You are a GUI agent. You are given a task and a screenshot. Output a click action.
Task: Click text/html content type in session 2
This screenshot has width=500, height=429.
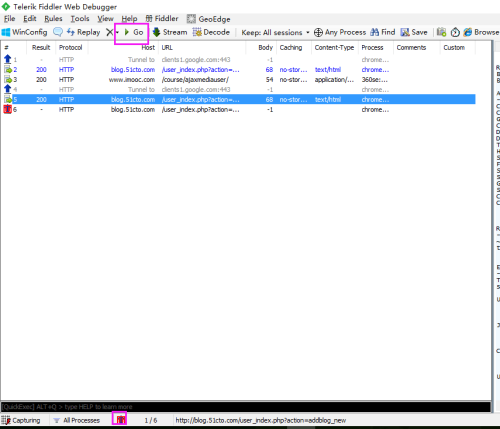(x=328, y=70)
